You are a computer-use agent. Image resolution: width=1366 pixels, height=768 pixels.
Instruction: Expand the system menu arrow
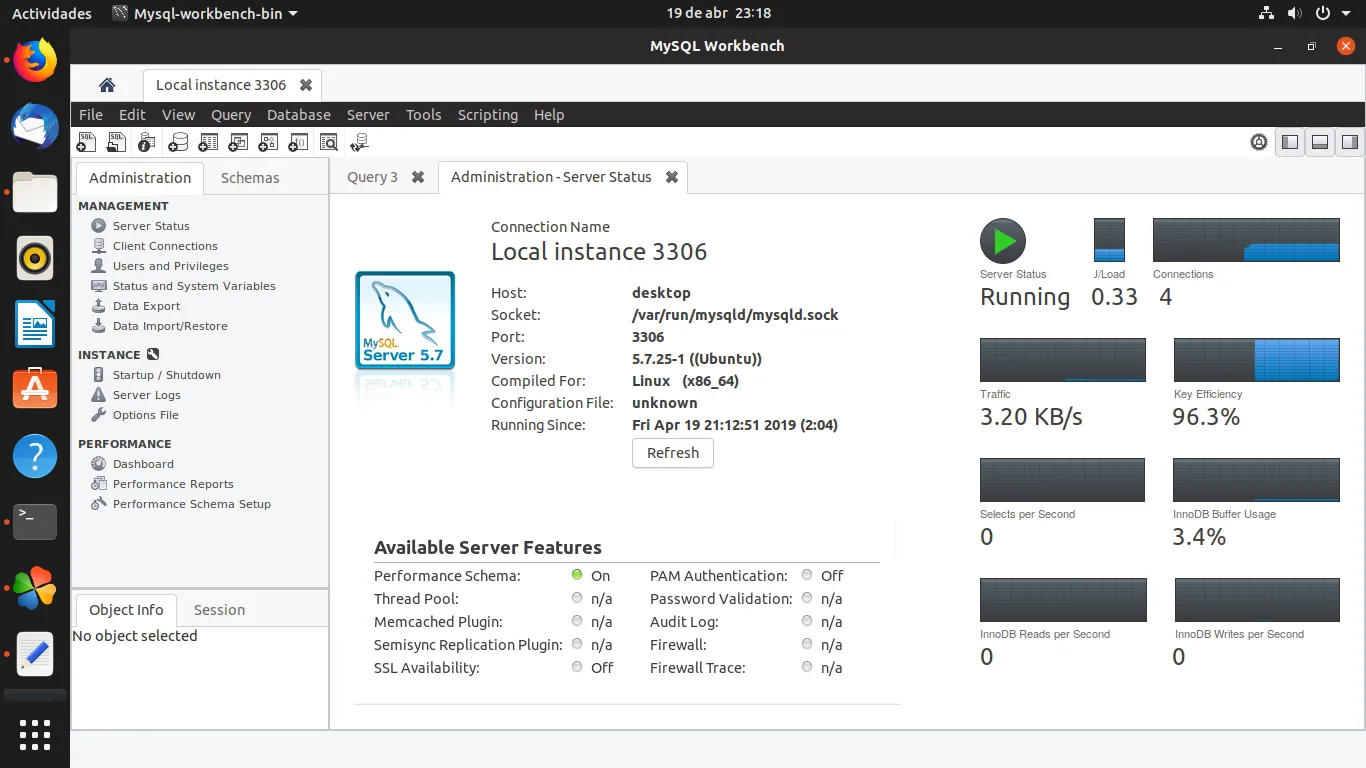tap(1347, 14)
